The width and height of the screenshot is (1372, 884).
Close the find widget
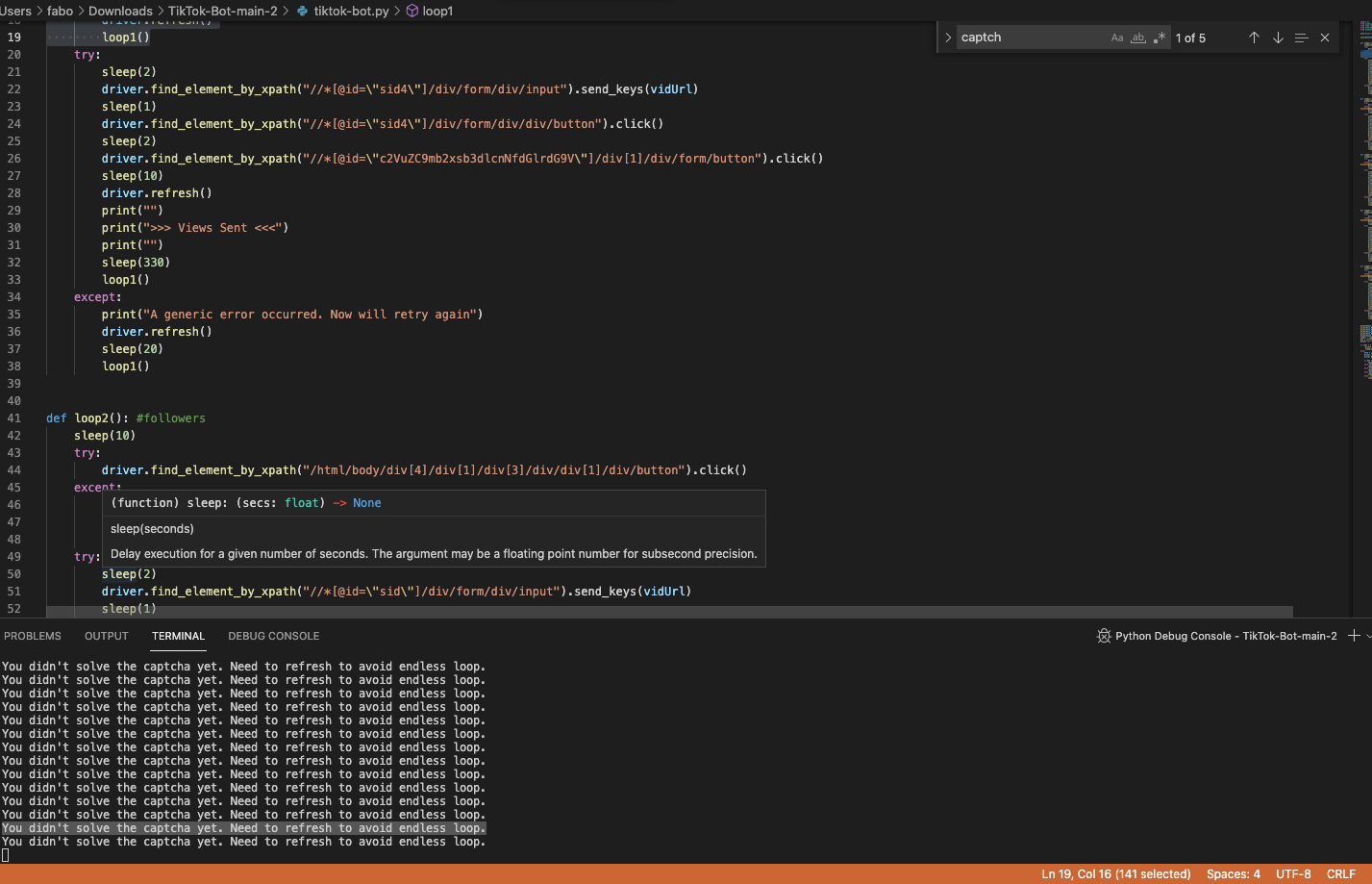tap(1325, 38)
